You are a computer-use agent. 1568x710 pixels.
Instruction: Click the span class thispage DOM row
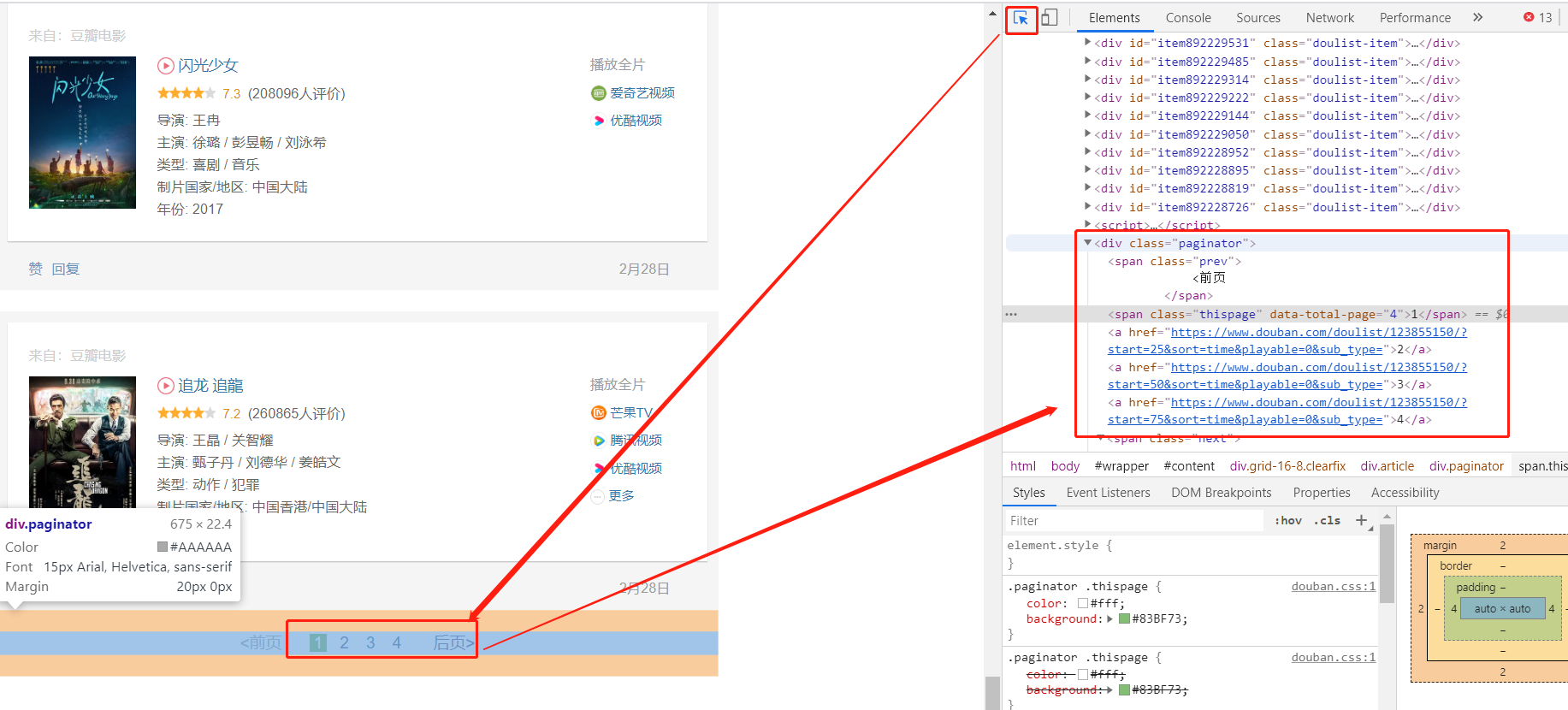[1287, 314]
